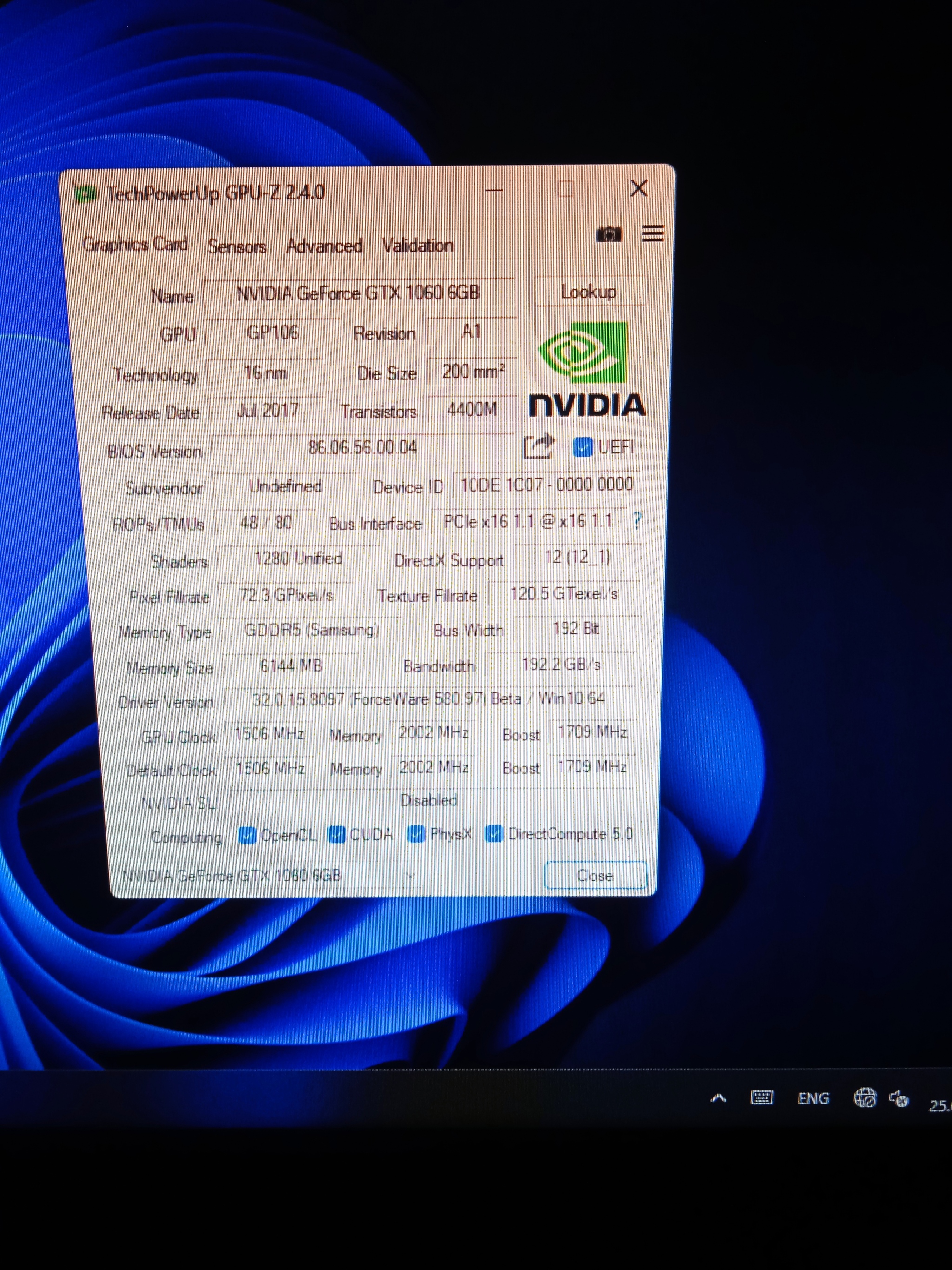Click the screenshot camera icon
Screen dimensions: 952x1270
[608, 234]
